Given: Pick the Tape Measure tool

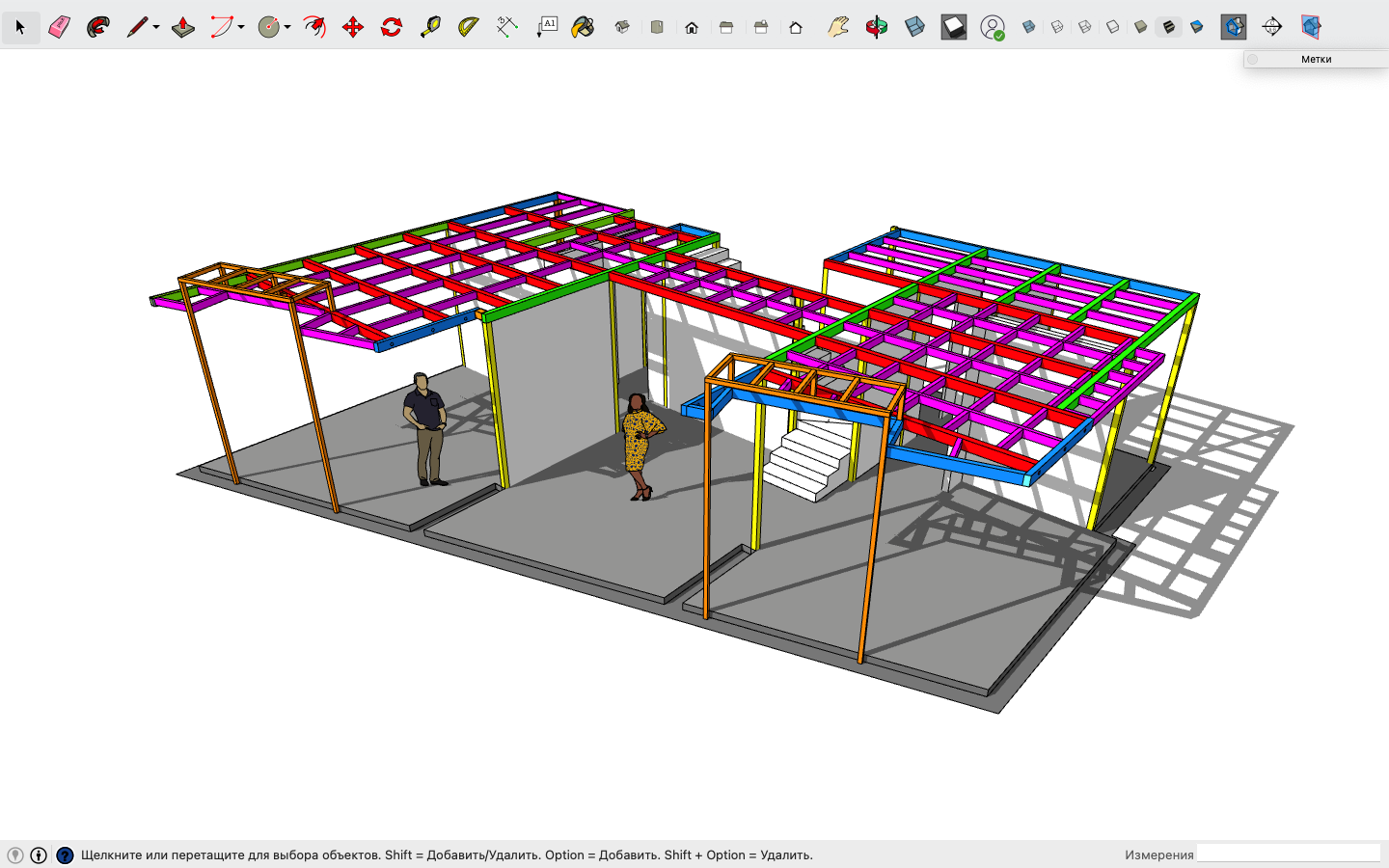Looking at the screenshot, I should [430, 27].
